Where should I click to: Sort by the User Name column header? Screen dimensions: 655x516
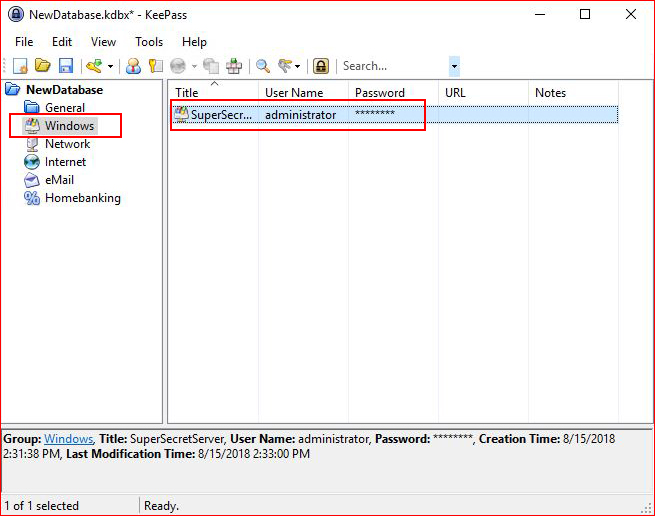coord(303,92)
